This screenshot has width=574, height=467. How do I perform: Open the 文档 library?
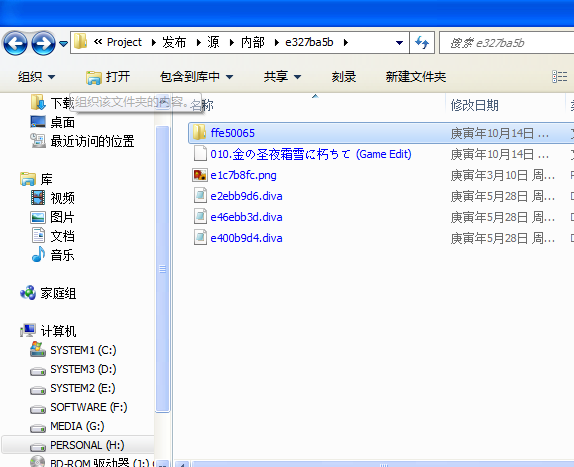tap(52, 236)
